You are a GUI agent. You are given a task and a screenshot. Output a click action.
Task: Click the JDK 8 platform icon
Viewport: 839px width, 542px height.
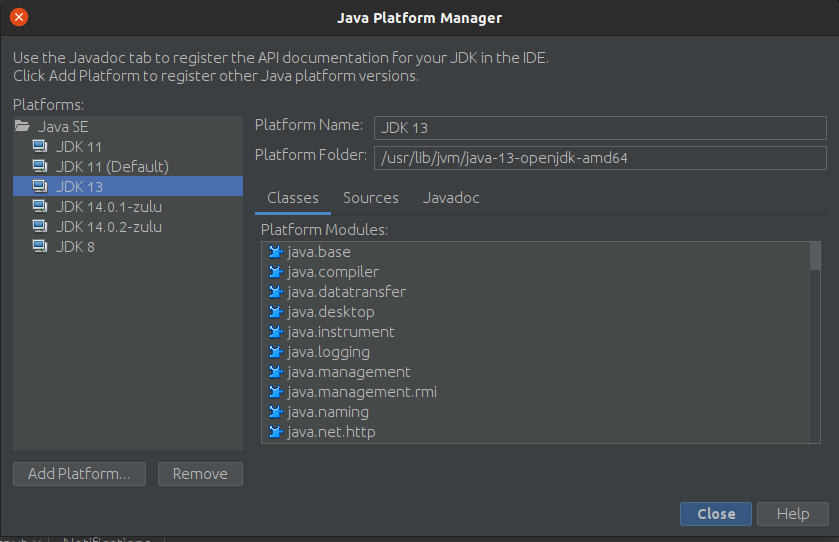tap(40, 247)
